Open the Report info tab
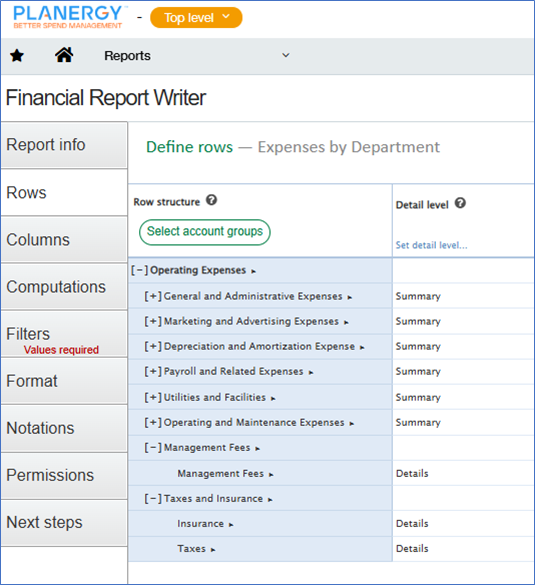 point(64,145)
